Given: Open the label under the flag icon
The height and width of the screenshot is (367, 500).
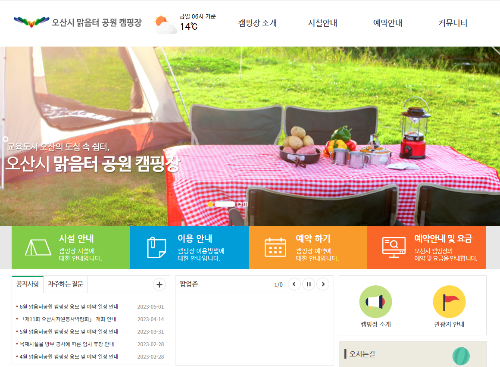Looking at the screenshot, I should pos(449,324).
